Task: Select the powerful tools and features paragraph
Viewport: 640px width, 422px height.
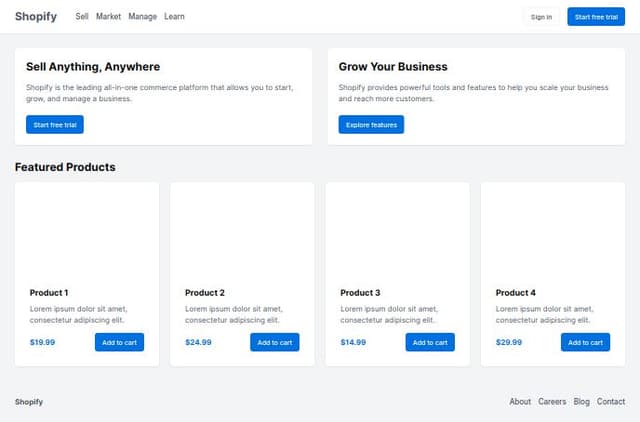Action: (473, 93)
